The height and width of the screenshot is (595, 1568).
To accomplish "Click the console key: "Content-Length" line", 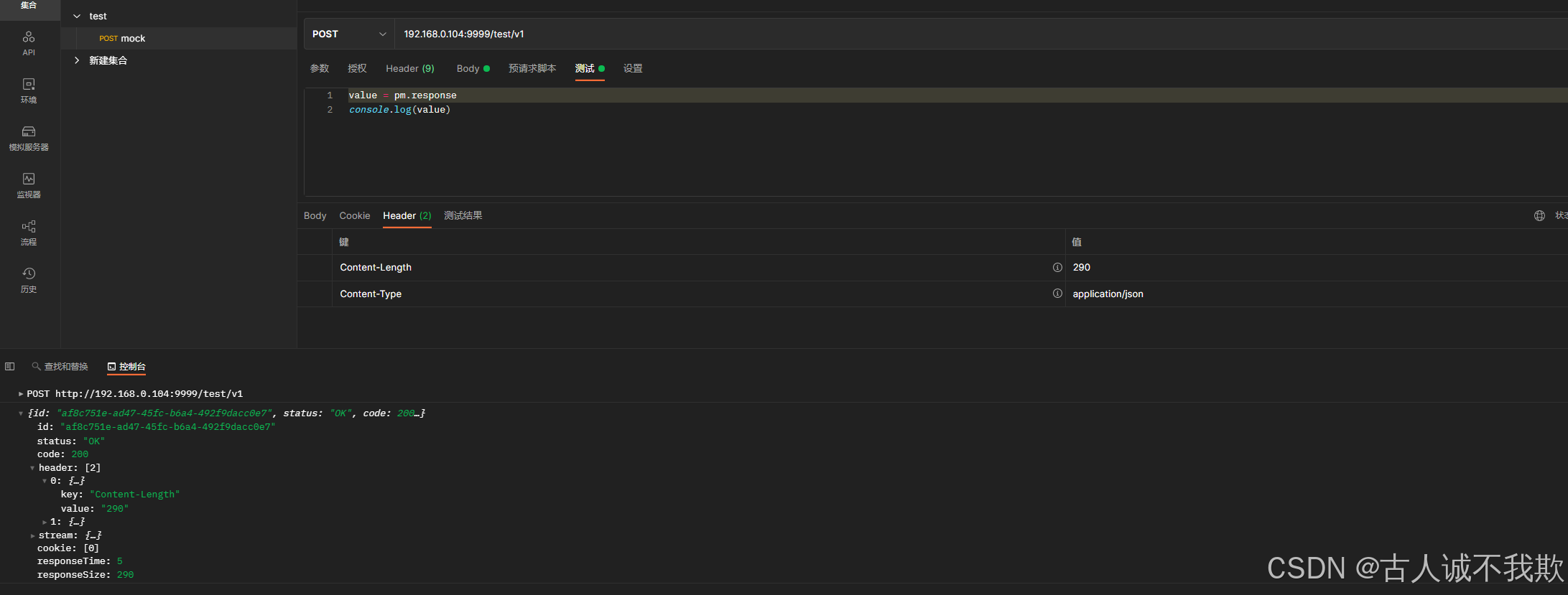I will (x=120, y=495).
